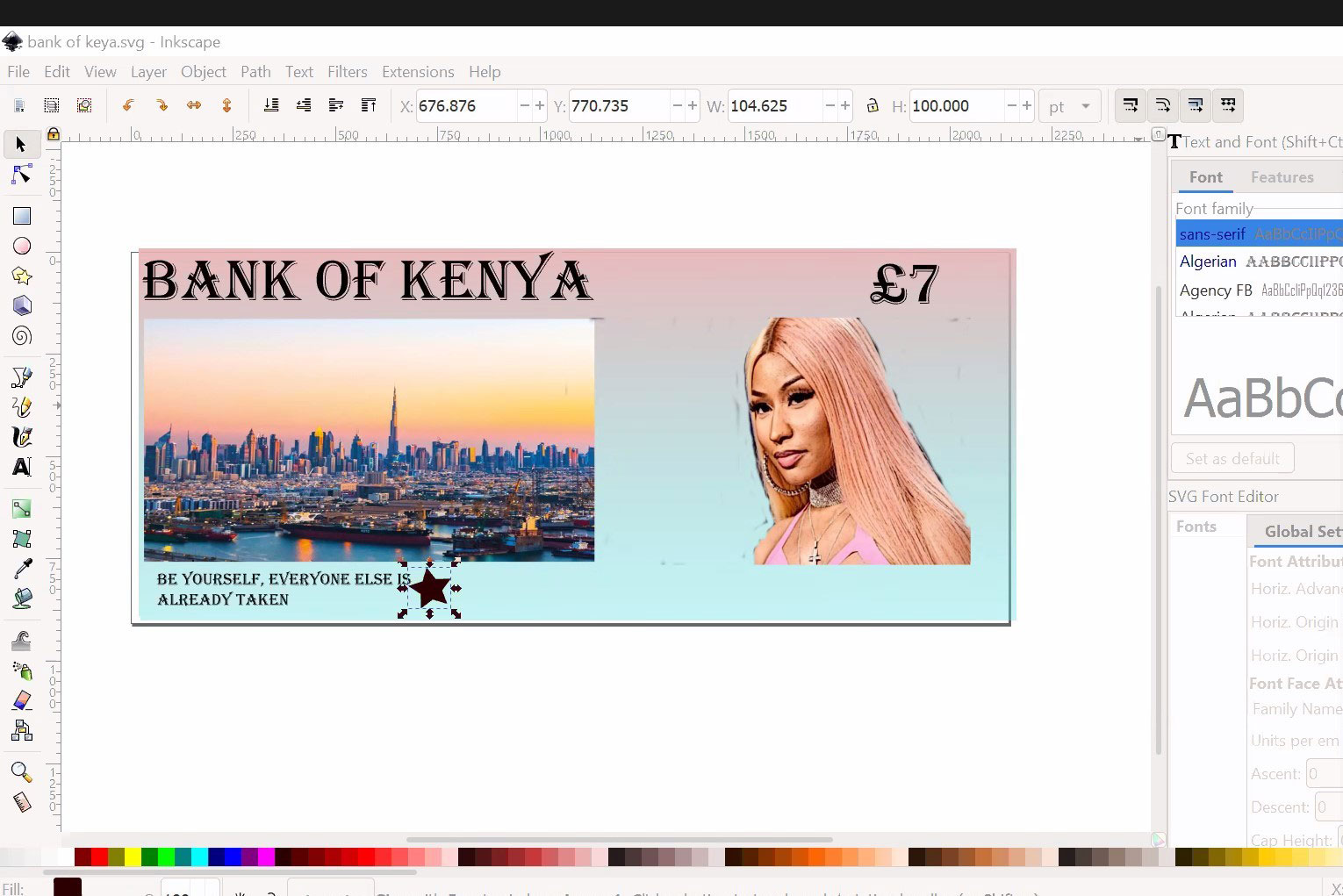Increase the X position value
This screenshot has width=1343, height=896.
point(540,106)
